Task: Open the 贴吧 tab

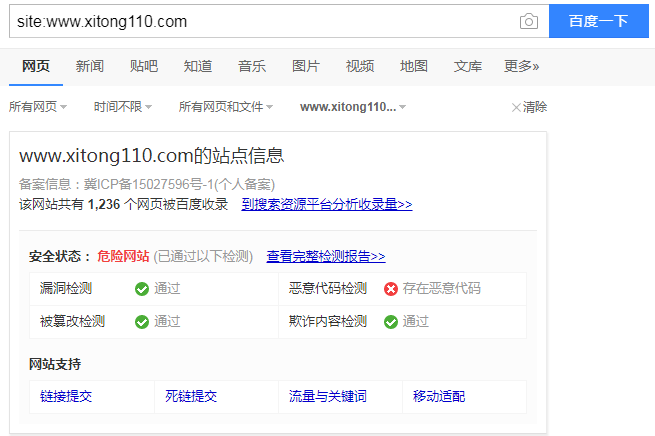Action: [x=144, y=66]
